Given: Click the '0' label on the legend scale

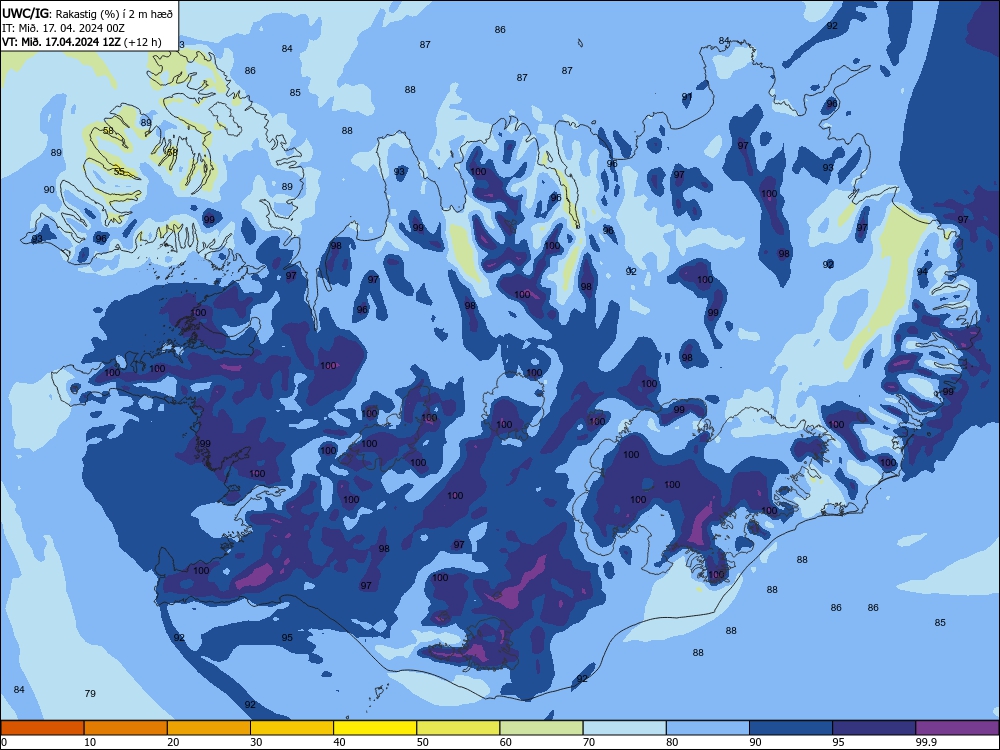Looking at the screenshot, I should click(4, 742).
